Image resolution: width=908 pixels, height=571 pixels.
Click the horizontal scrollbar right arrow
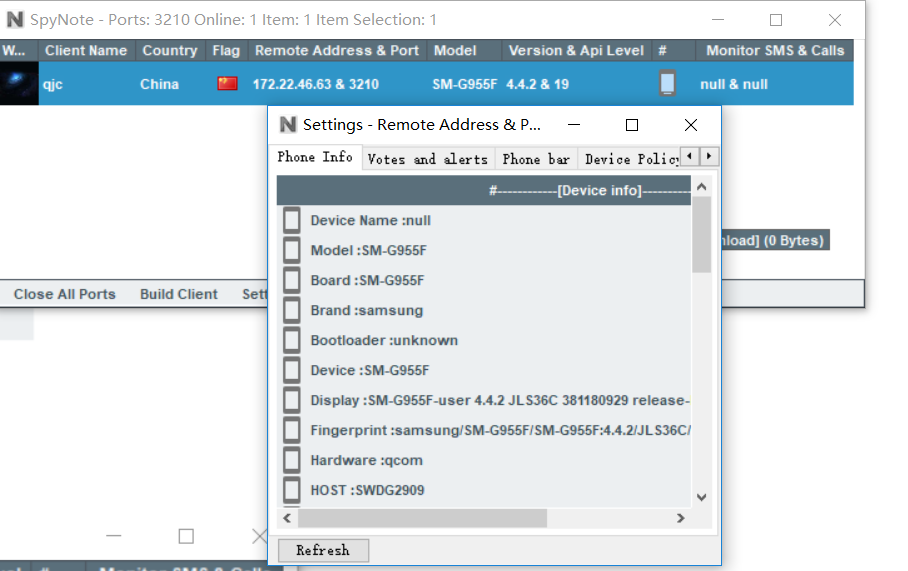tap(681, 518)
